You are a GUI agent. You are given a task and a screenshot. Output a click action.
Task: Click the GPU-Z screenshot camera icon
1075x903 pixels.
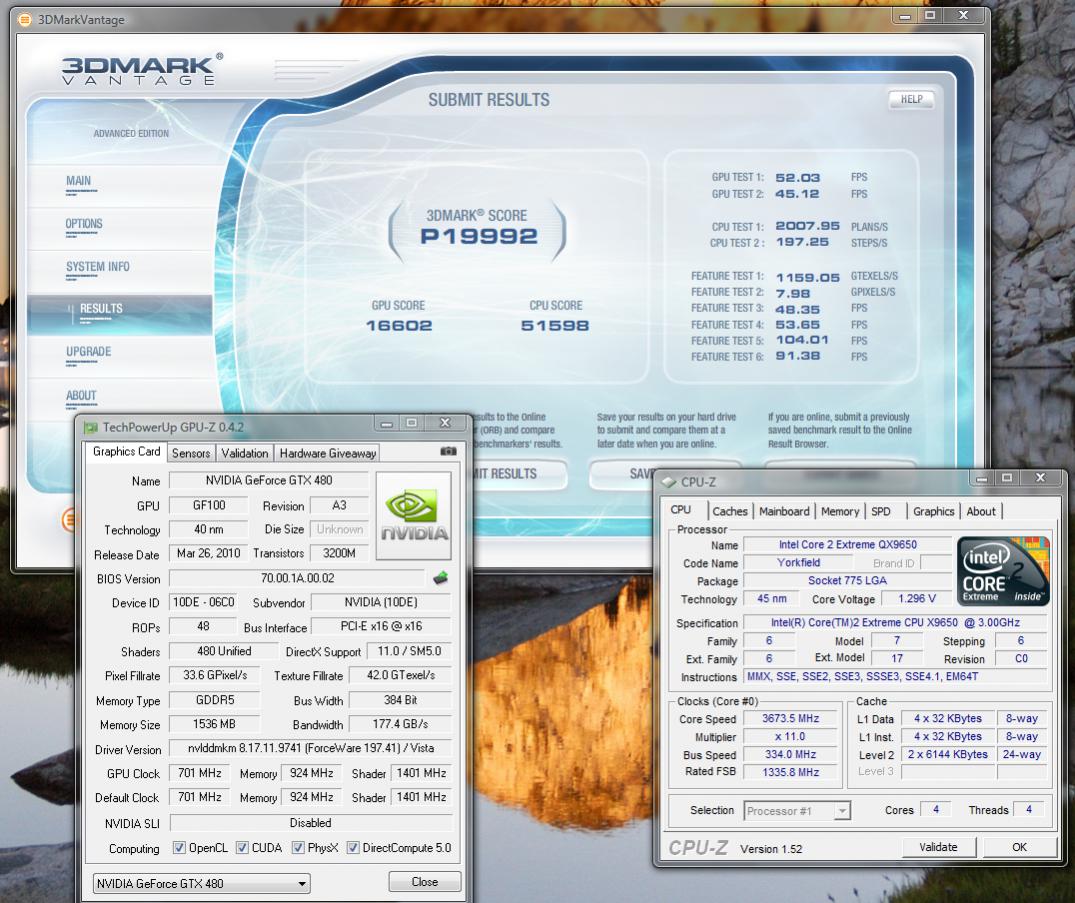(x=448, y=451)
